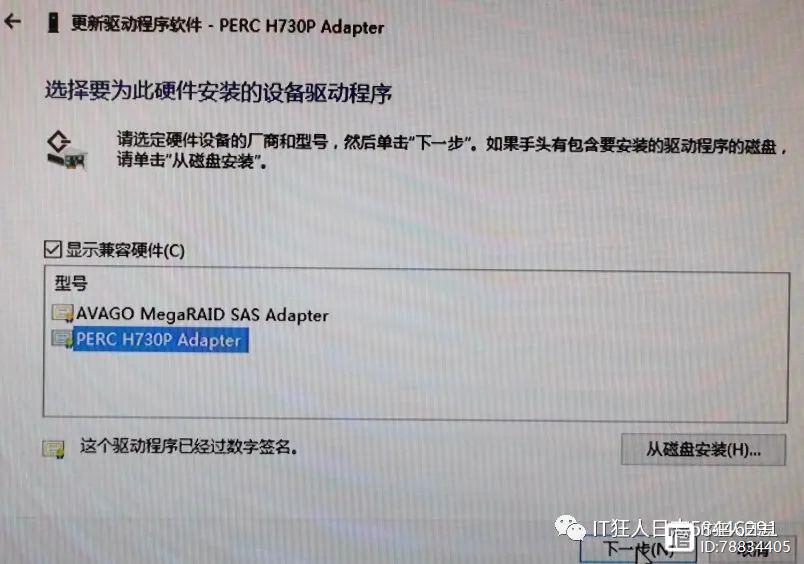Click the device icon beside the window title
This screenshot has height=564, width=804.
(52, 23)
